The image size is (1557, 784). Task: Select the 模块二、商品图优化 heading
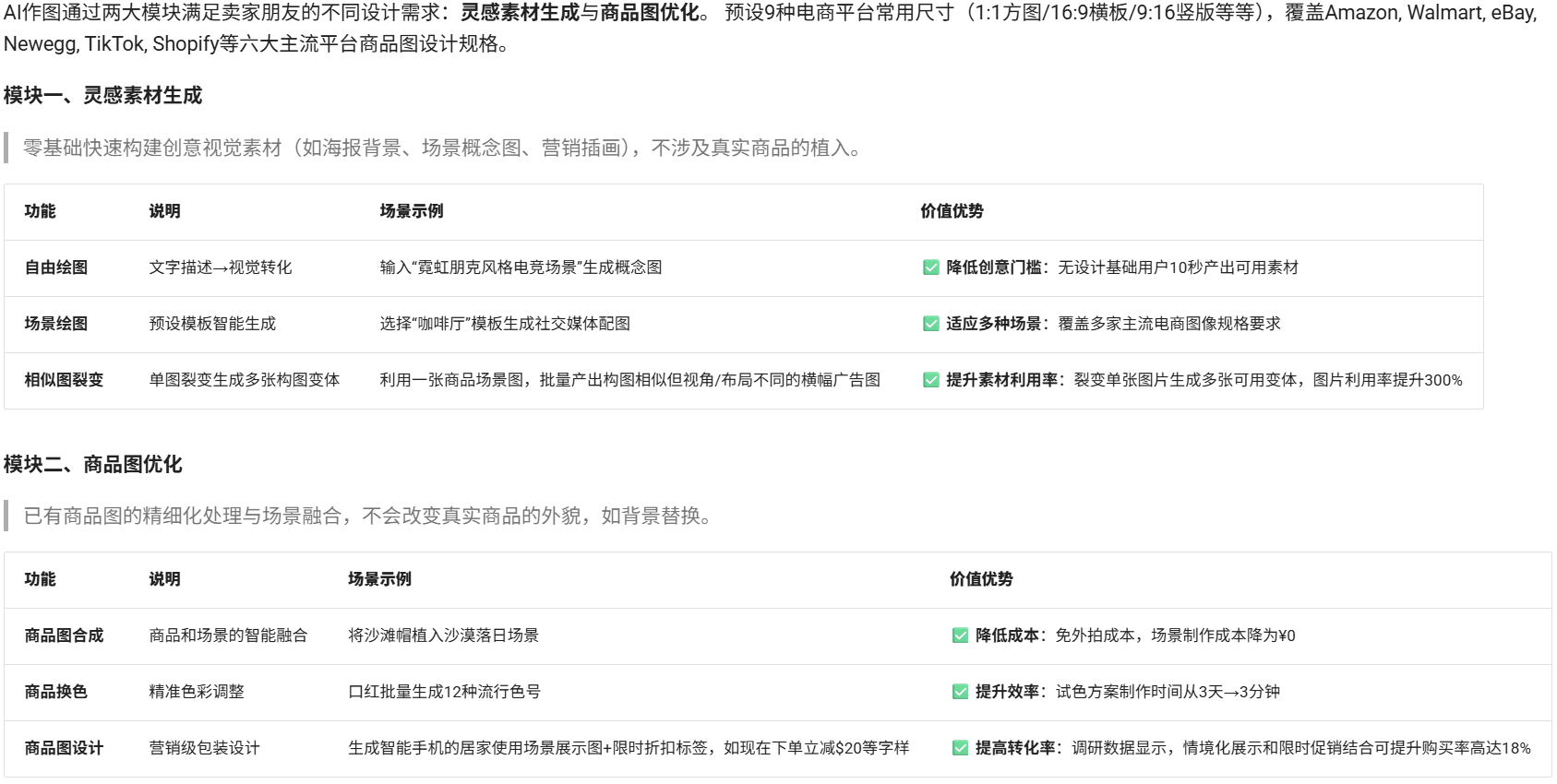pos(92,465)
